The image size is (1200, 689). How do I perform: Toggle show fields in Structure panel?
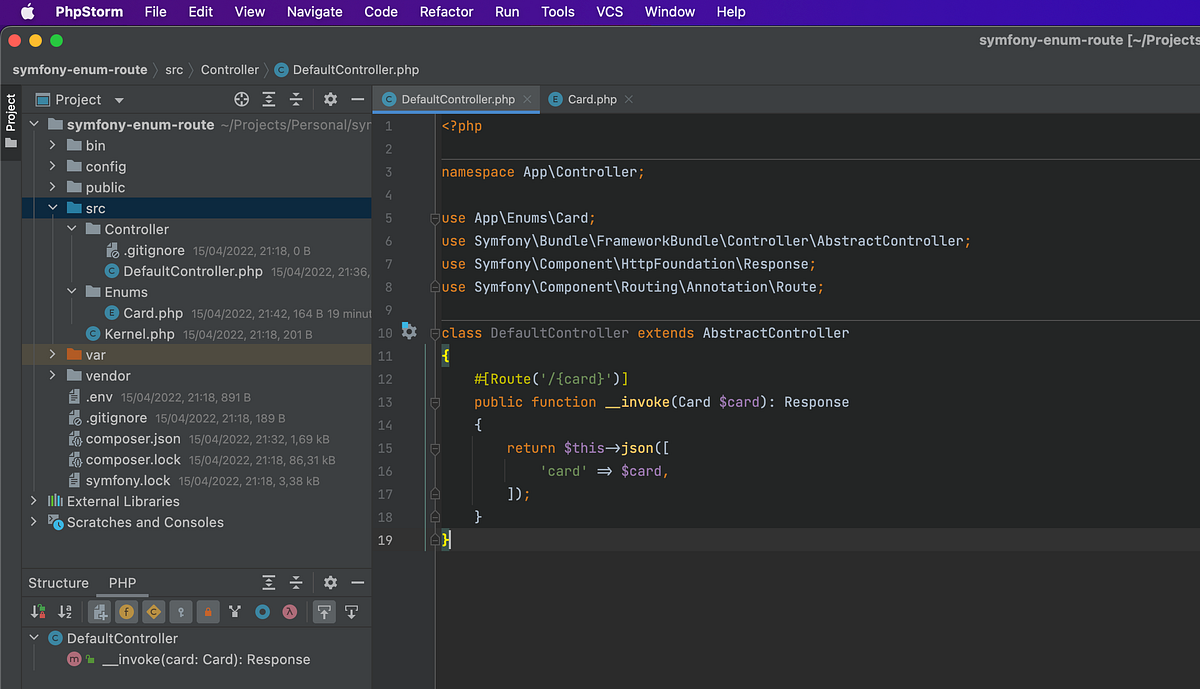click(124, 611)
